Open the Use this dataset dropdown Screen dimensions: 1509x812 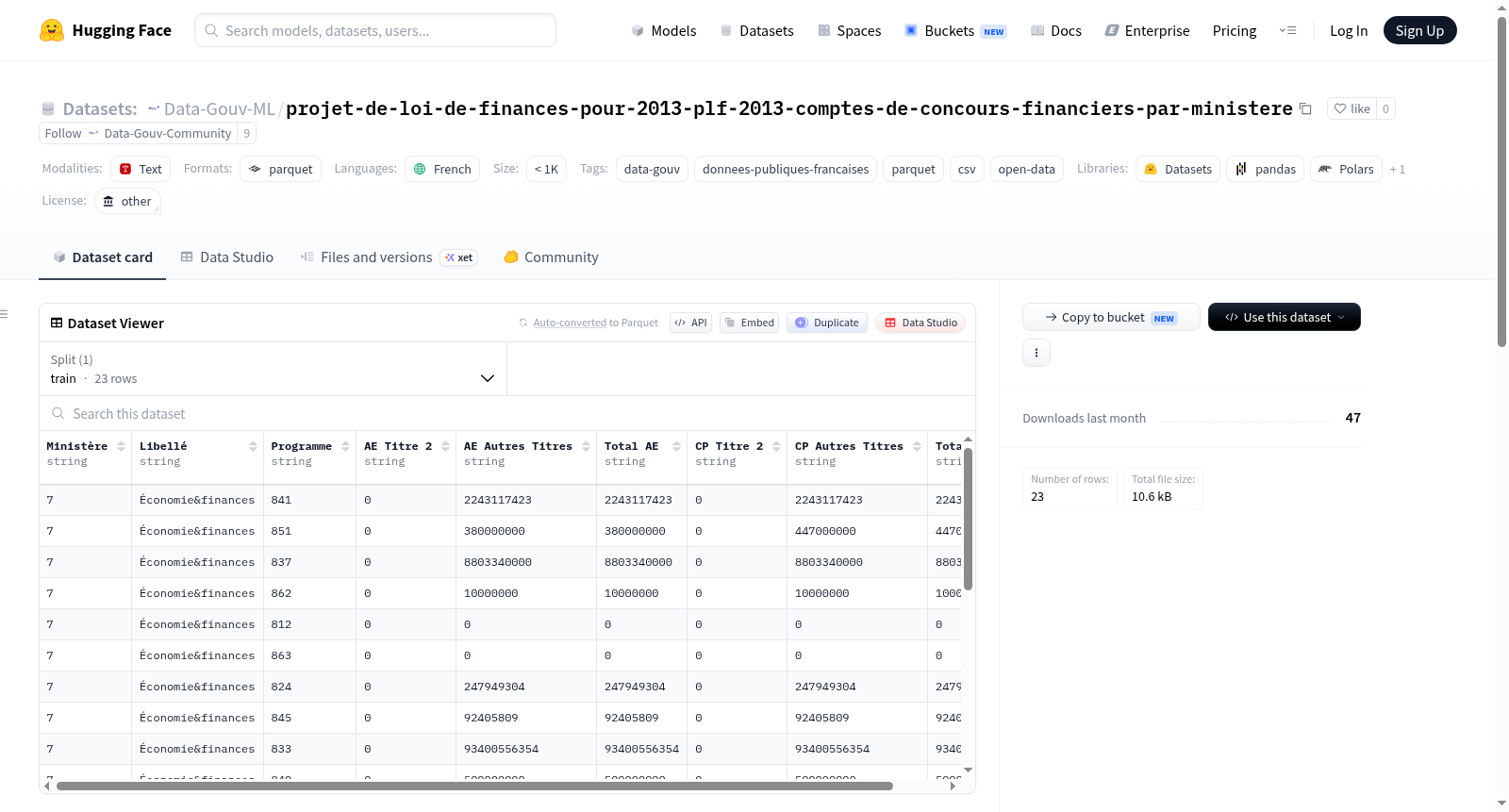(x=1285, y=317)
